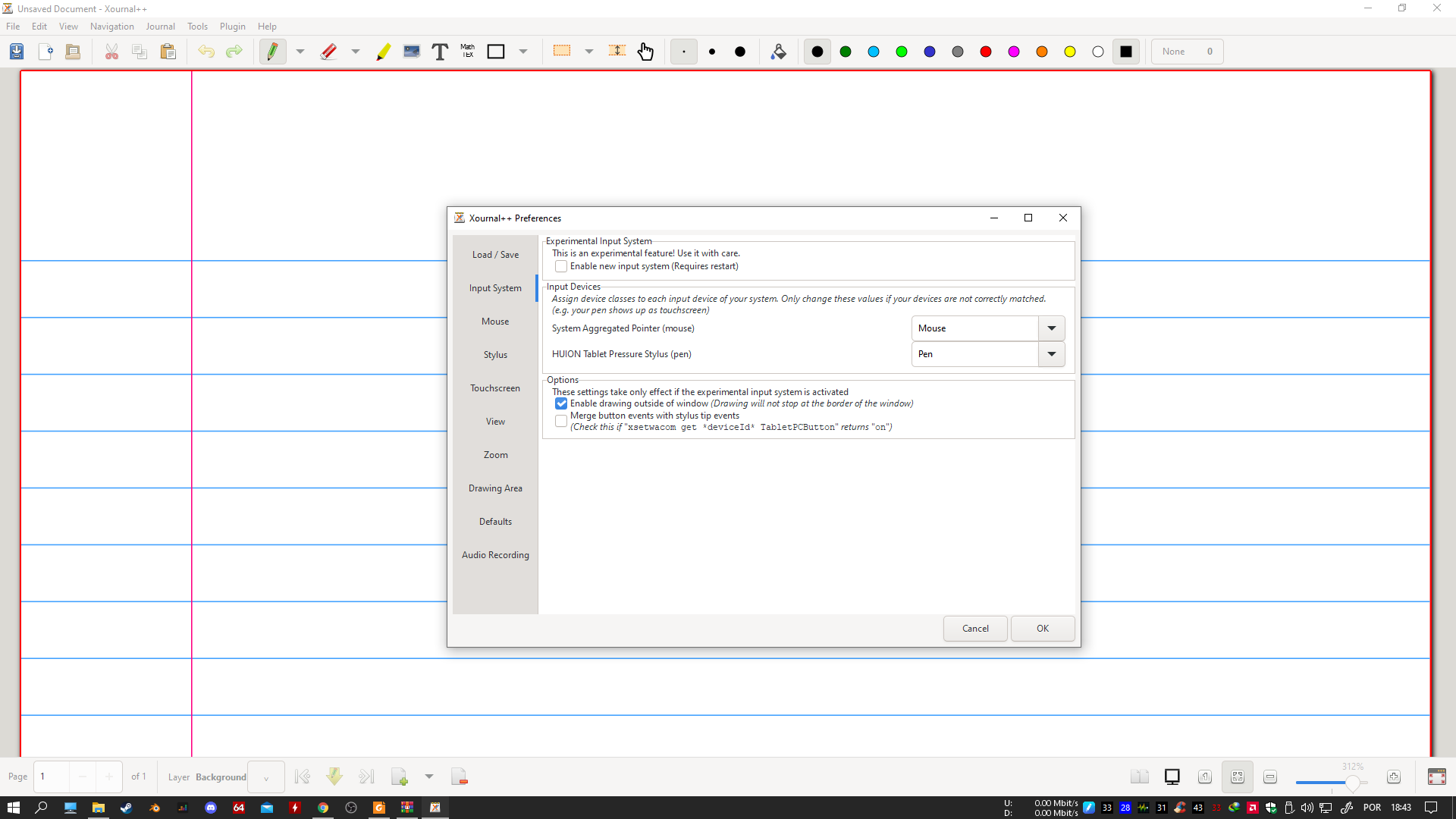Open the Navigation menu
Viewport: 1456px width, 819px height.
pos(111,27)
